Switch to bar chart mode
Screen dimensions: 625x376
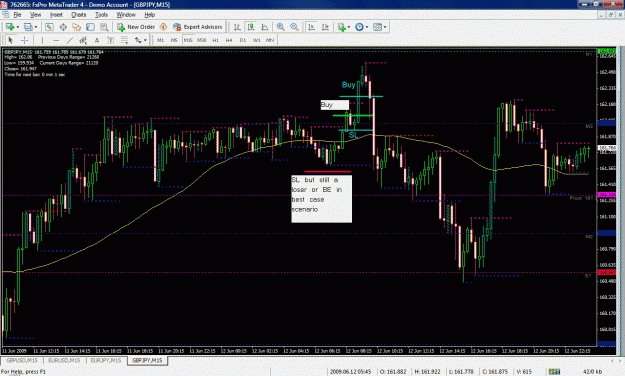click(x=237, y=27)
